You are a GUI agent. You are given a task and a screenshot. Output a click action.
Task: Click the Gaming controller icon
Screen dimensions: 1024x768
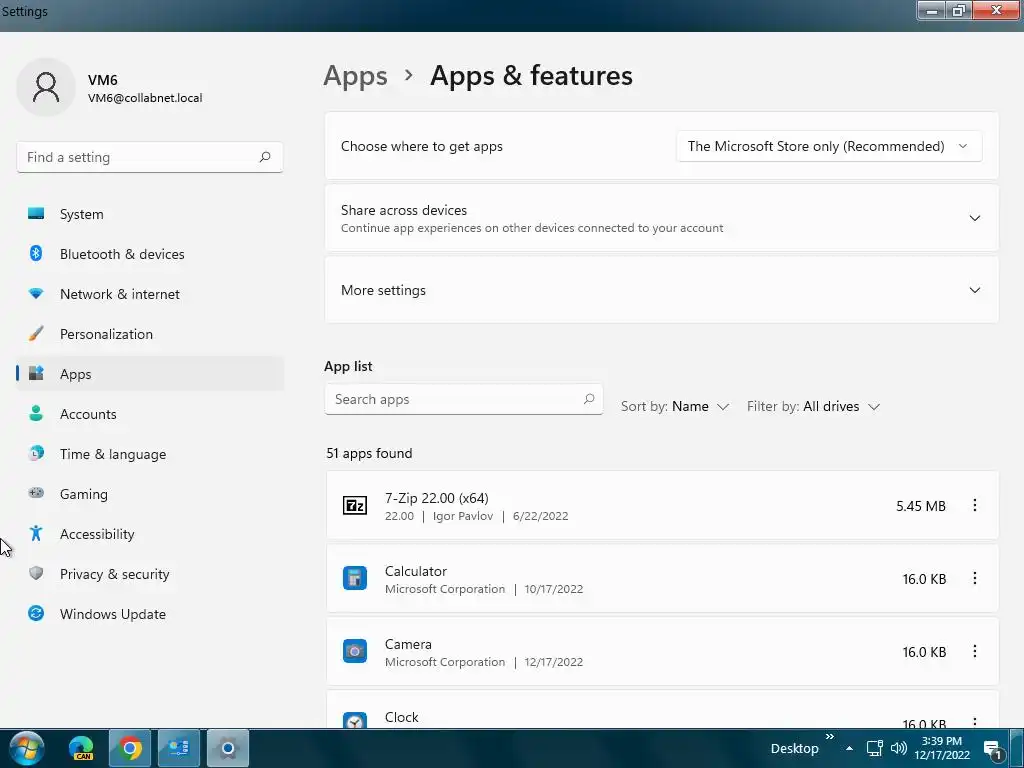pos(36,493)
